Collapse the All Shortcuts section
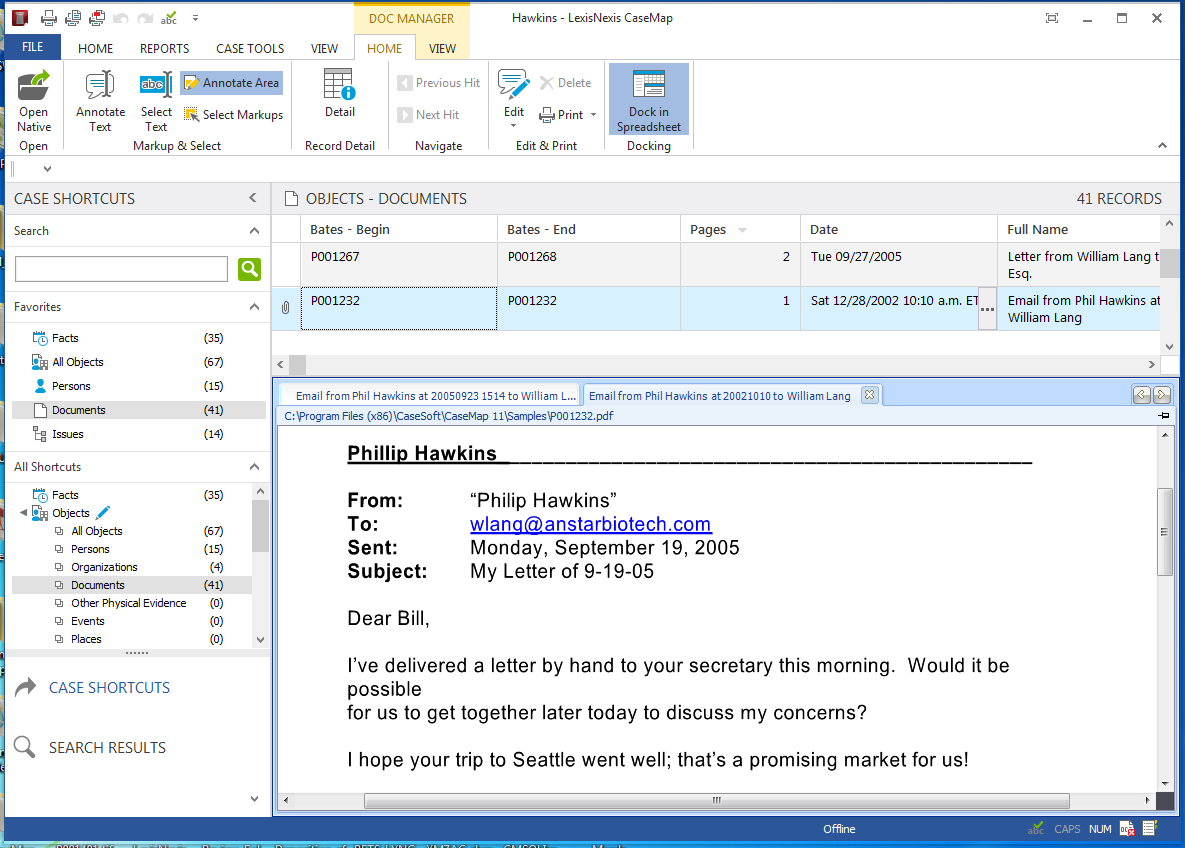Image resolution: width=1185 pixels, height=848 pixels. 255,466
